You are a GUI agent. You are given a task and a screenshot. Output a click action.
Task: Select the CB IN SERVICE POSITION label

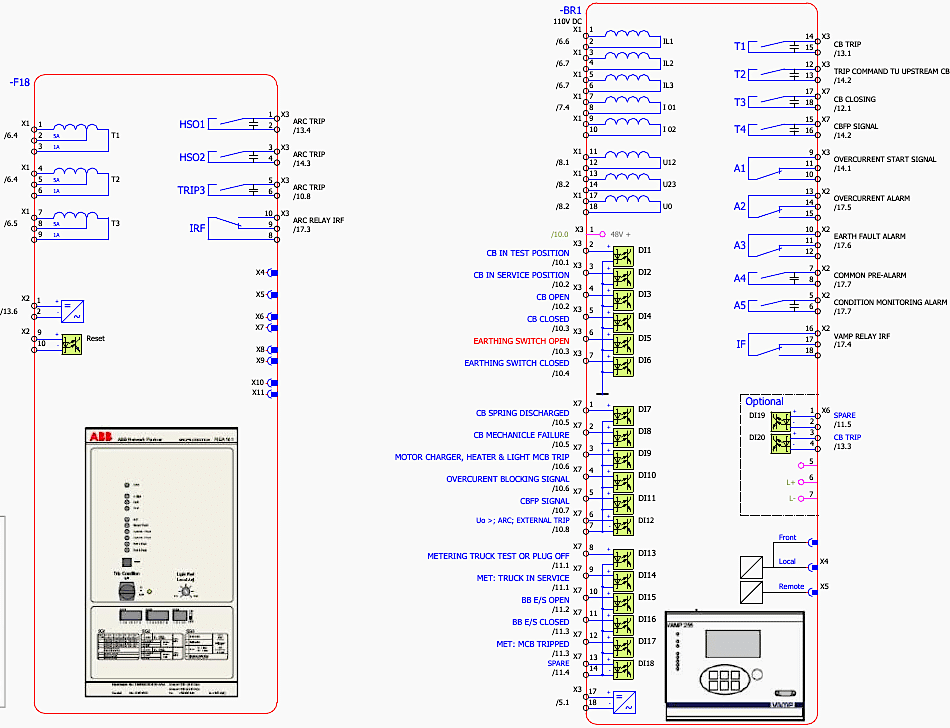tap(521, 275)
